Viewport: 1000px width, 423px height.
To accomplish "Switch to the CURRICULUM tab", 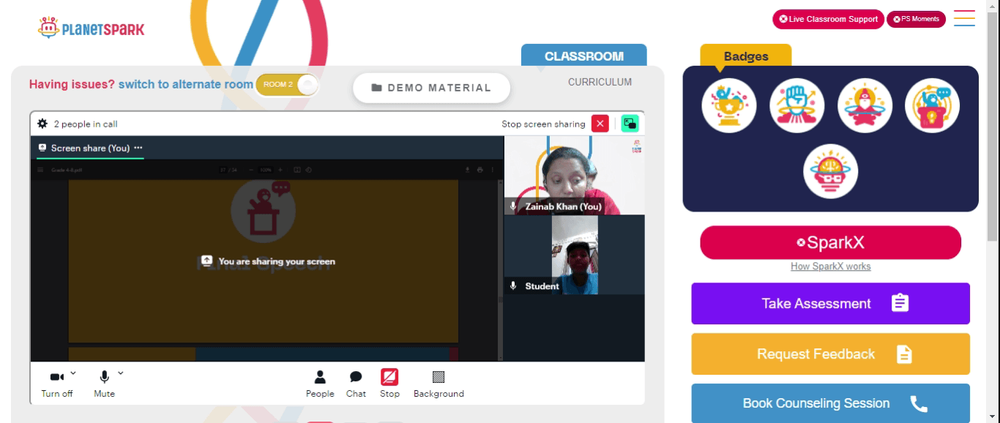I will pyautogui.click(x=600, y=82).
